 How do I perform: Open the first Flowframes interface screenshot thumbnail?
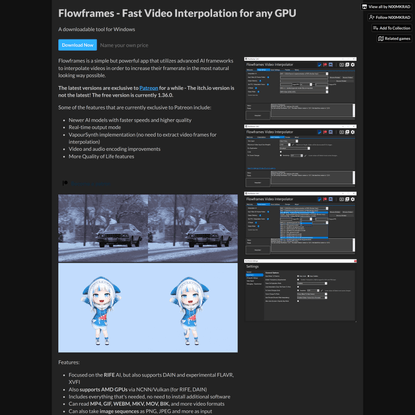click(x=300, y=88)
